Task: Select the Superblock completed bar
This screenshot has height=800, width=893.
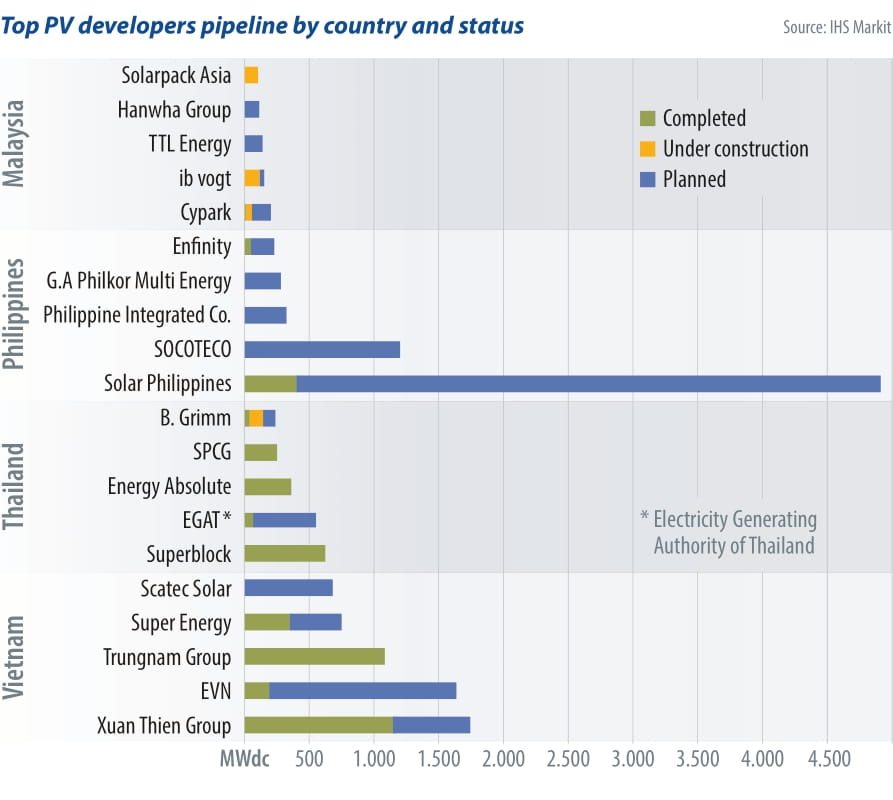Action: click(284, 554)
